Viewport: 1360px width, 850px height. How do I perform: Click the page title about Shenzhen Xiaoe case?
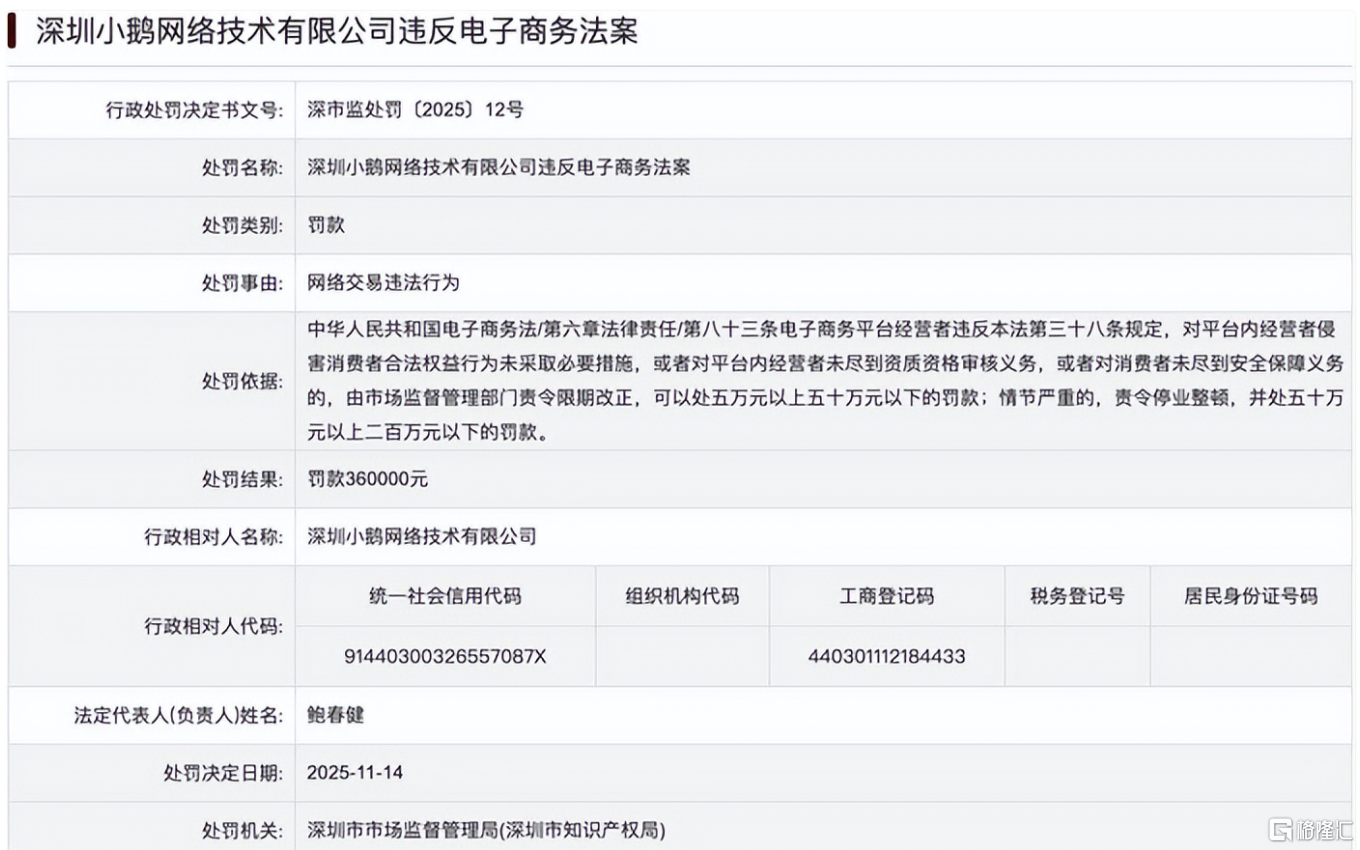coord(336,31)
